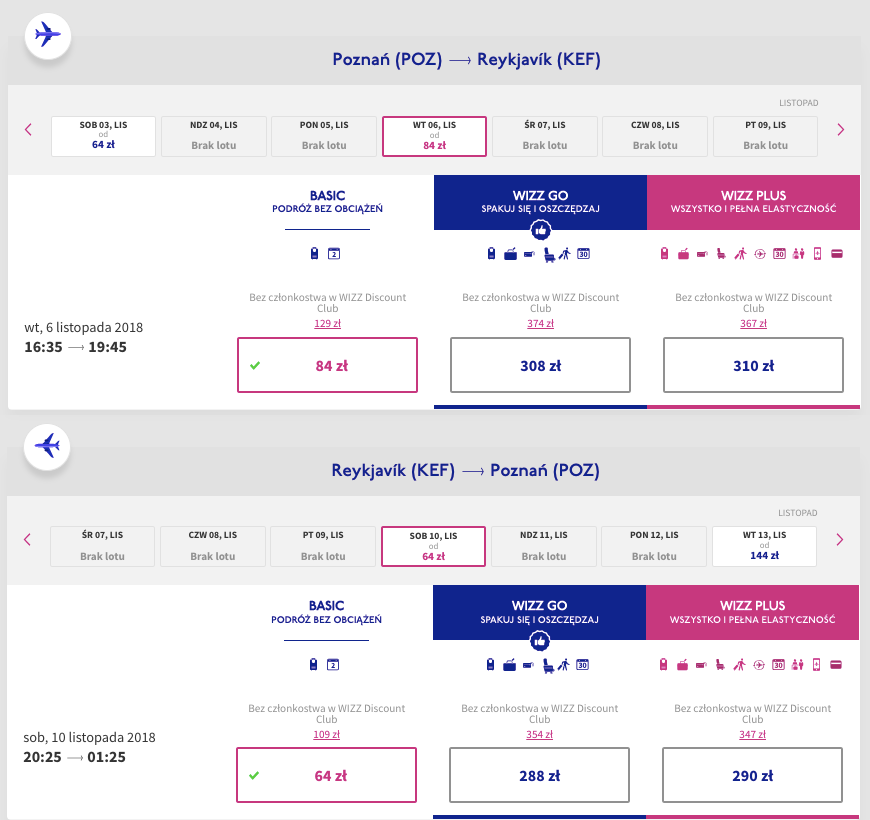Click the outbound flight airplane icon
870x820 pixels.
pos(47,36)
